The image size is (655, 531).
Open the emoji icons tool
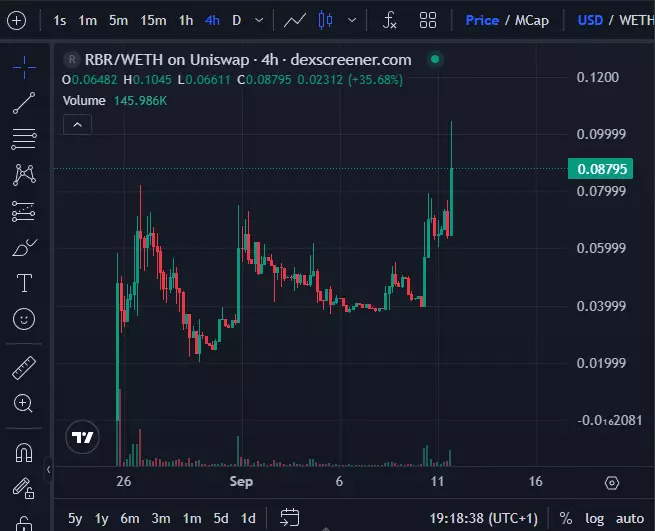click(x=24, y=319)
